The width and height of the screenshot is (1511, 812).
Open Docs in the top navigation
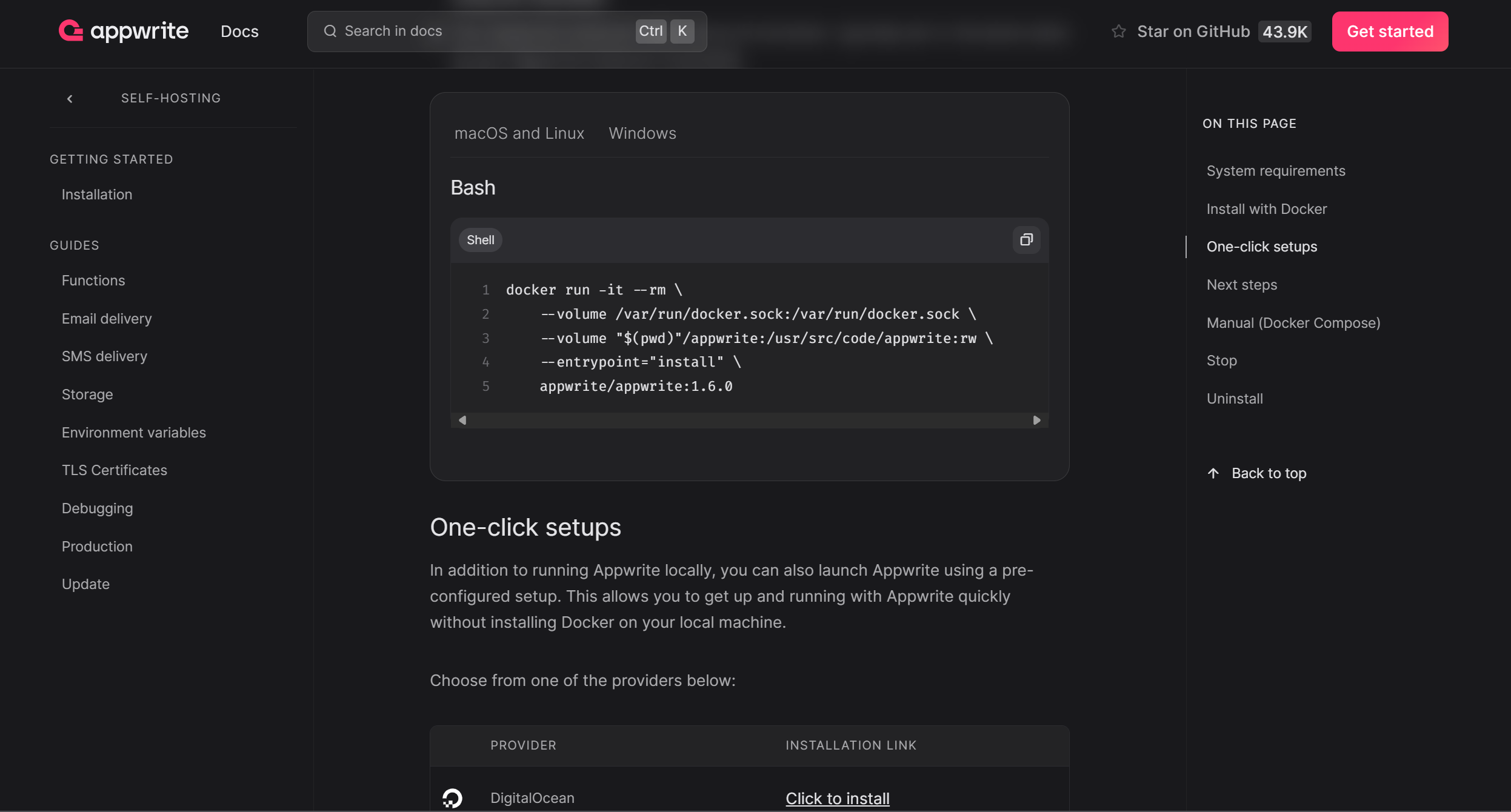239,32
